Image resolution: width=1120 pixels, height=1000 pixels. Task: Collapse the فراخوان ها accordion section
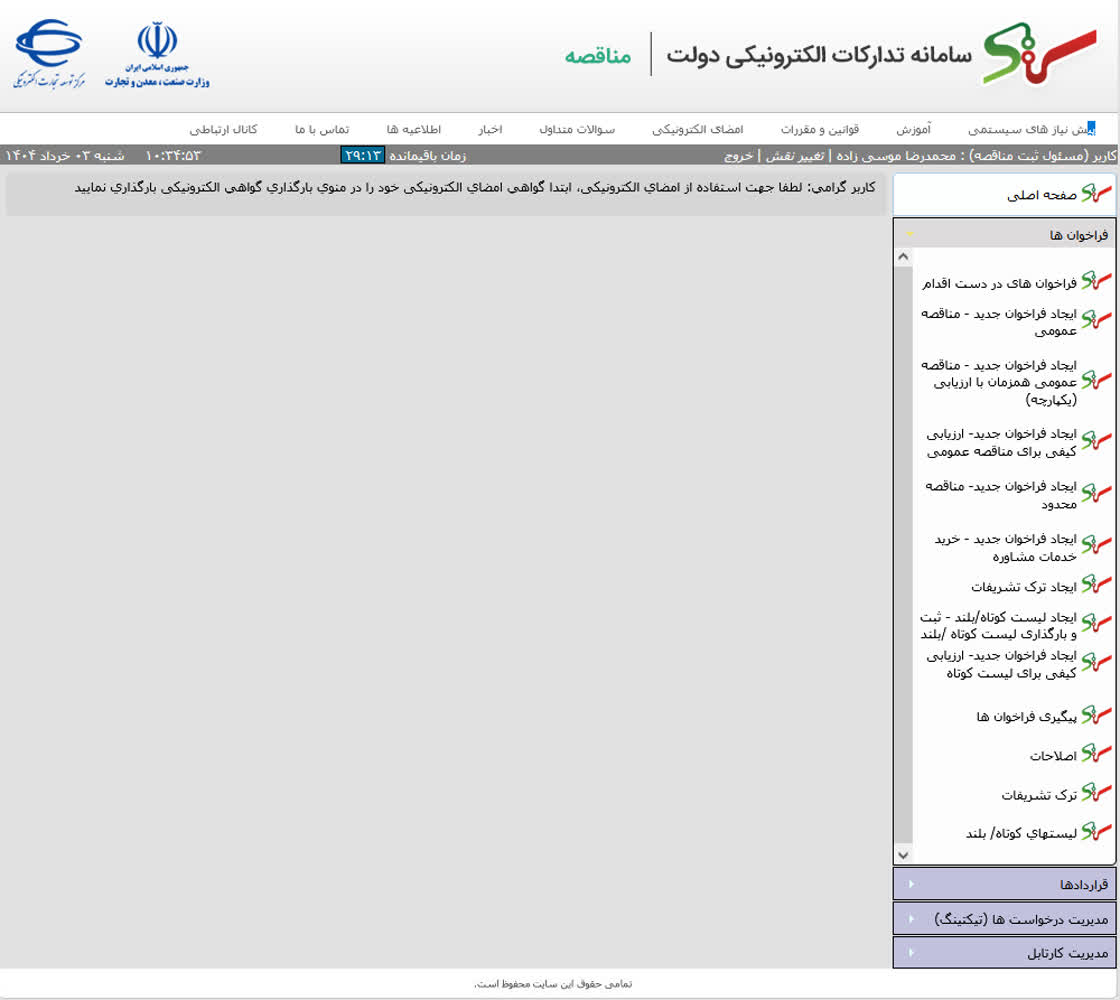point(1004,234)
